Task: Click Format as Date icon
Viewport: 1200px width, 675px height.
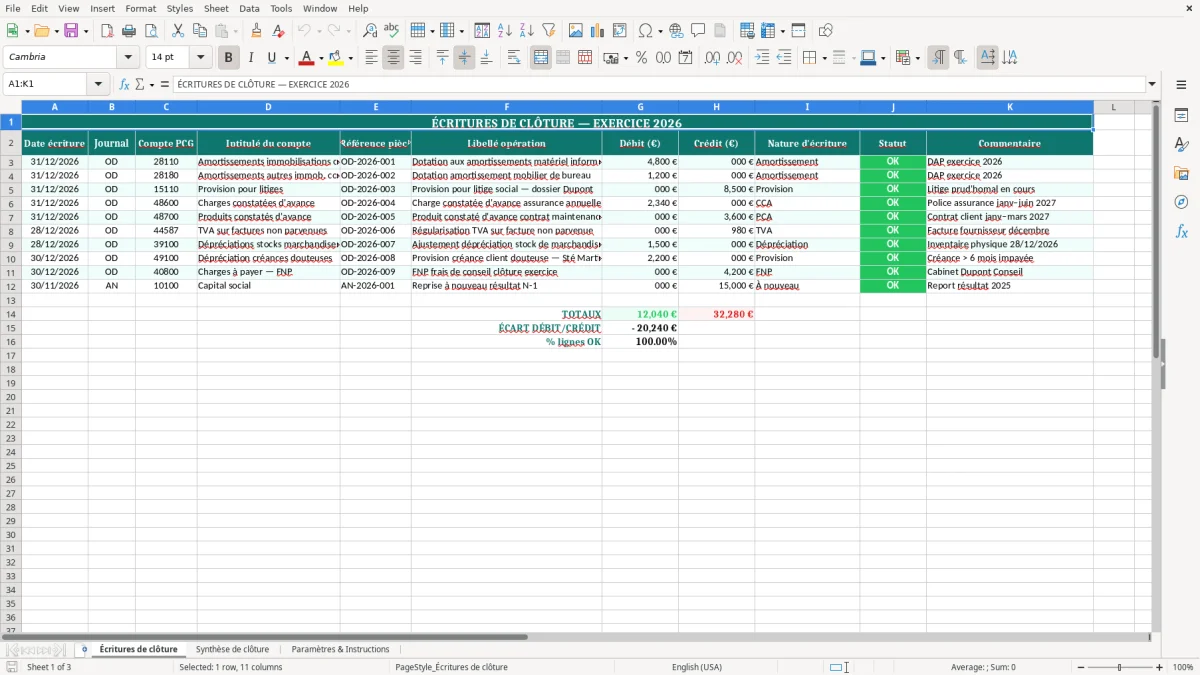Action: point(686,58)
